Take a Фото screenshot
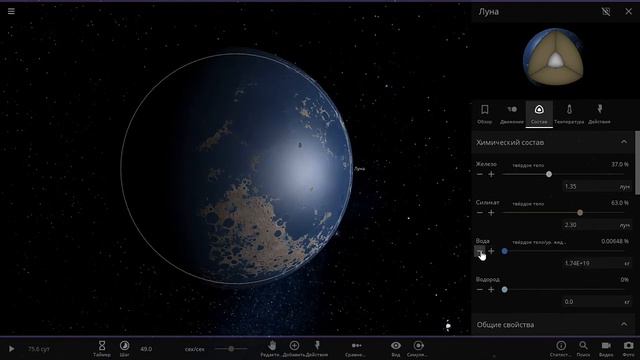This screenshot has width=640, height=360. 629,349
